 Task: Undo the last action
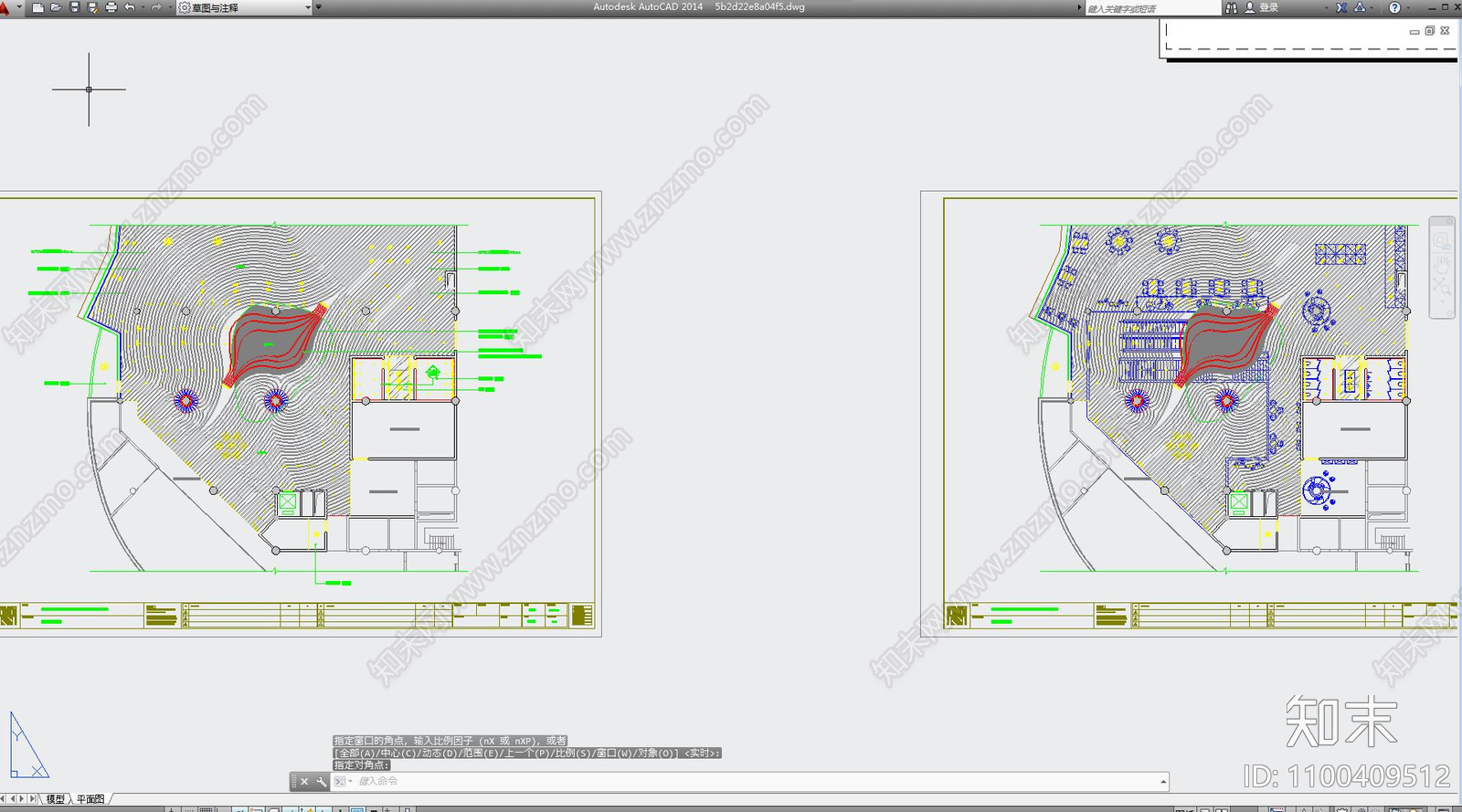pyautogui.click(x=130, y=7)
